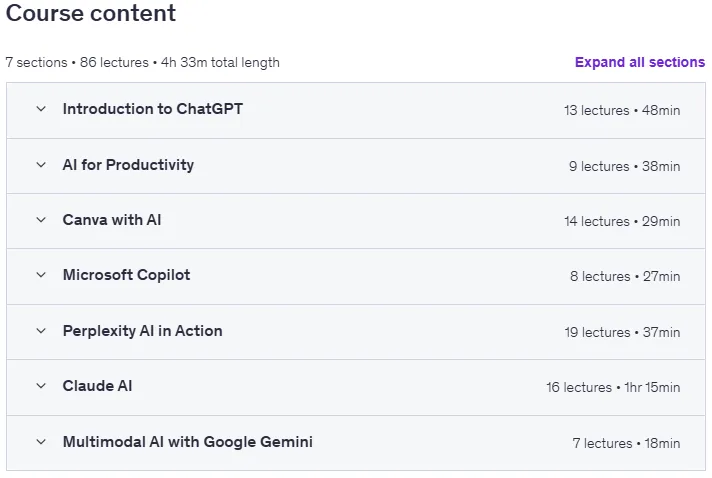Select the Microsoft Copilot section title
The image size is (712, 478).
126,275
